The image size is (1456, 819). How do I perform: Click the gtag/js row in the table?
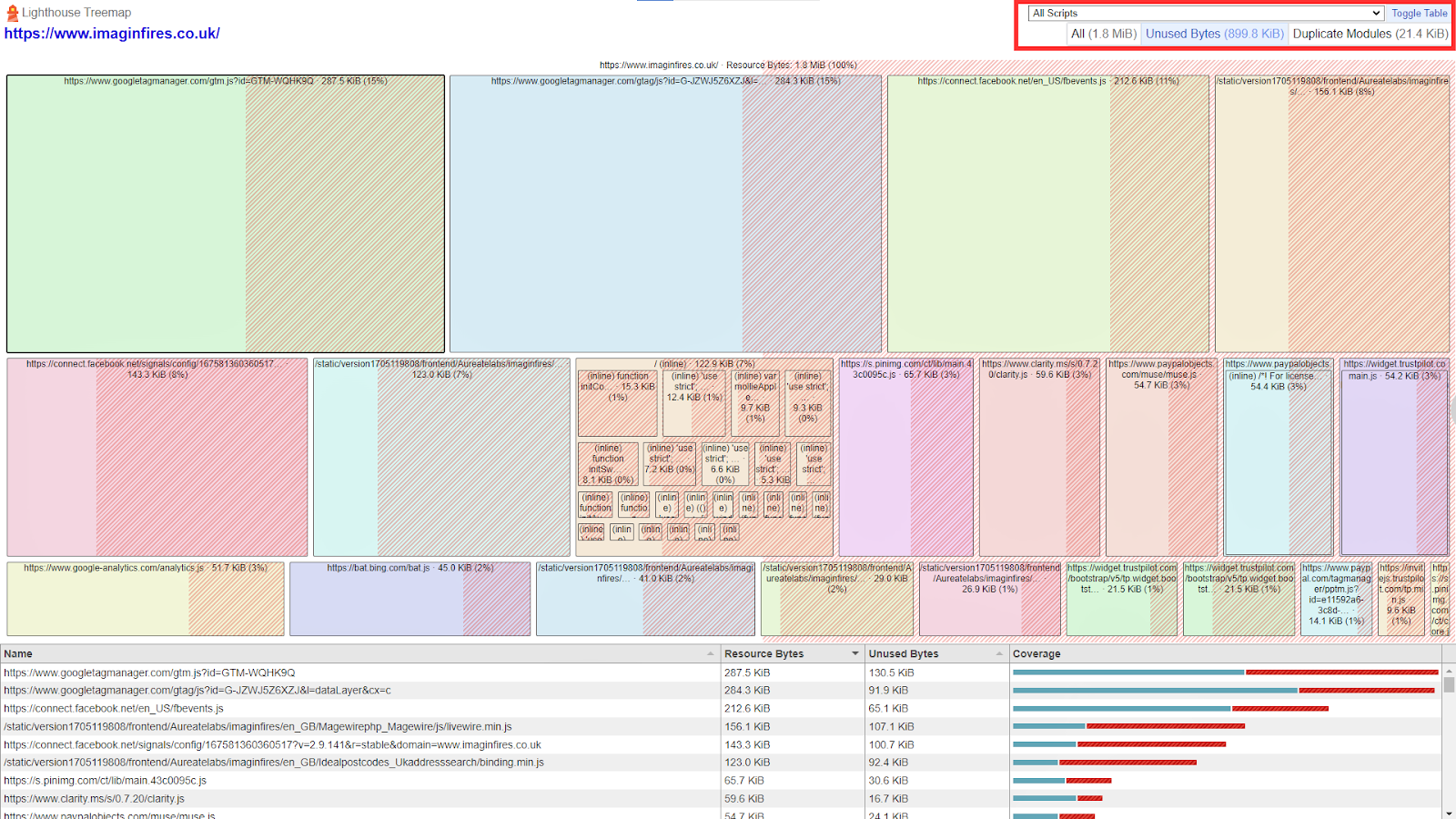click(721, 691)
